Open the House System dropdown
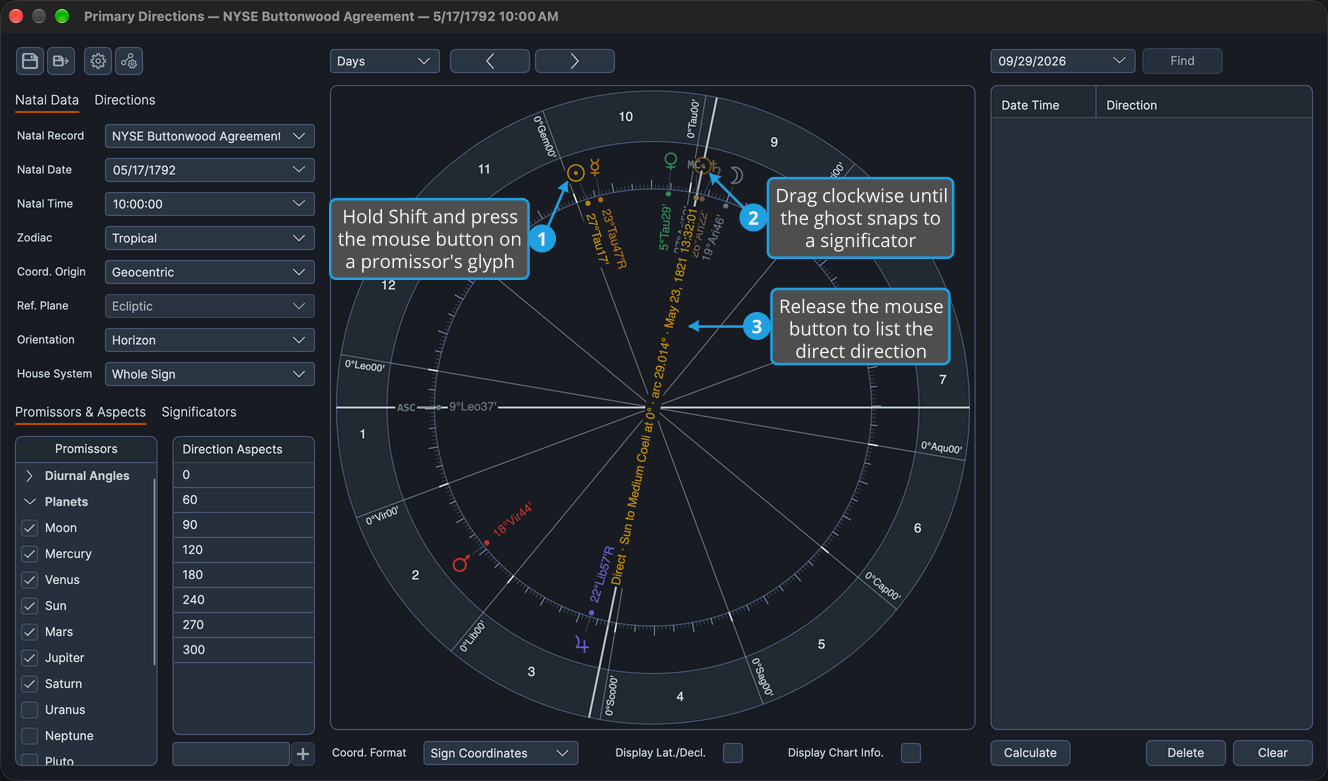The height and width of the screenshot is (781, 1328). pos(210,374)
